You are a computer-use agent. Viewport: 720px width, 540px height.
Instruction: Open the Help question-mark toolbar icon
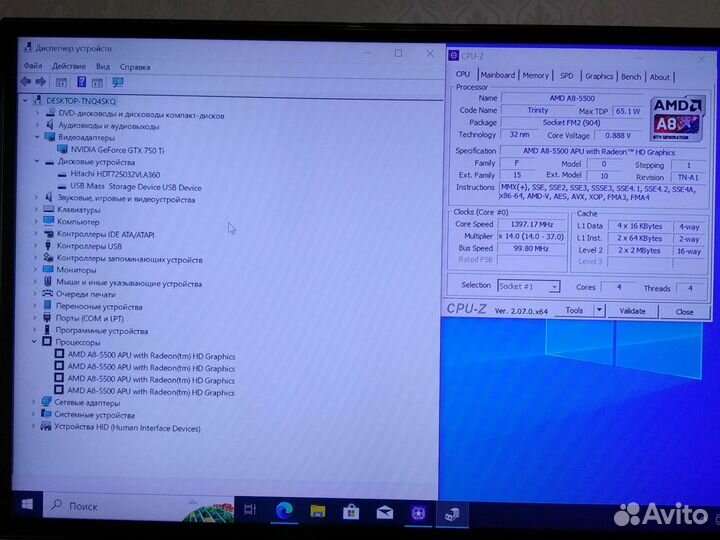pyautogui.click(x=81, y=82)
